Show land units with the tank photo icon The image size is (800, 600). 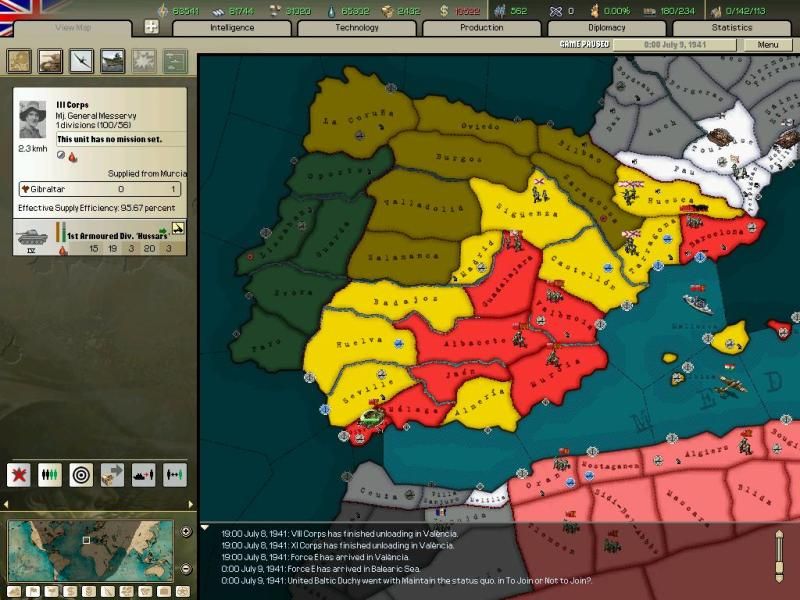(x=51, y=61)
